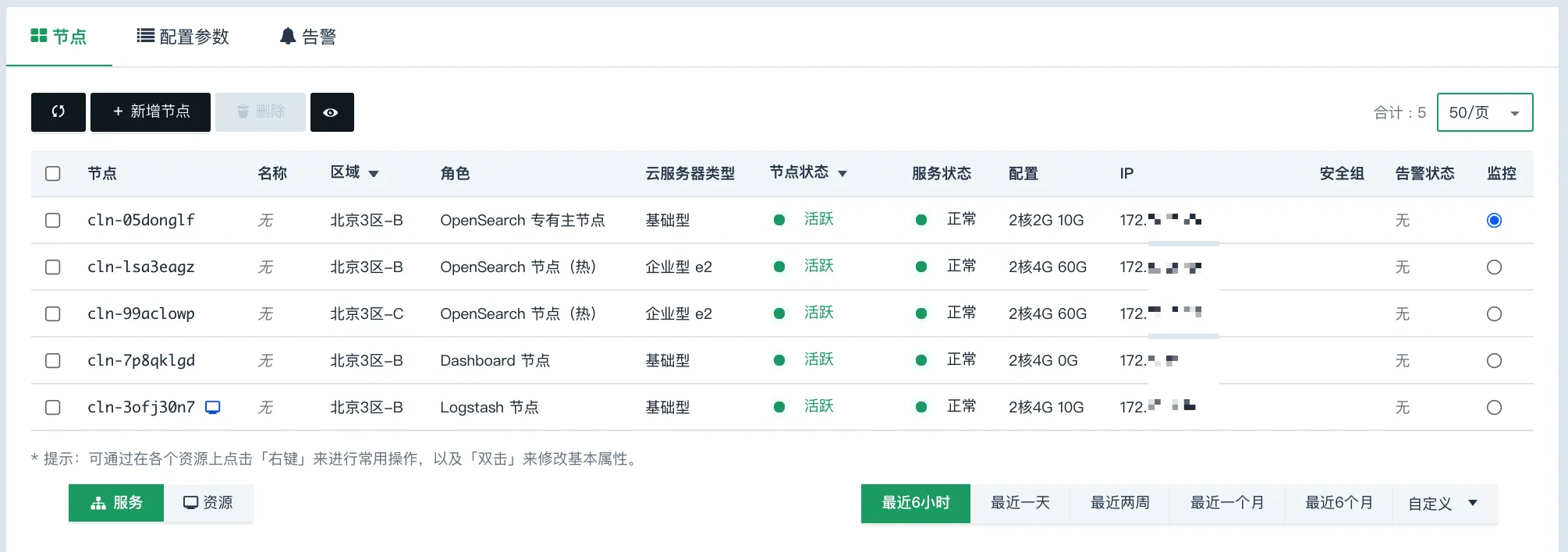Viewport: 1568px width, 552px height.
Task: Expand the 区域 column filter arrow
Action: point(374,174)
